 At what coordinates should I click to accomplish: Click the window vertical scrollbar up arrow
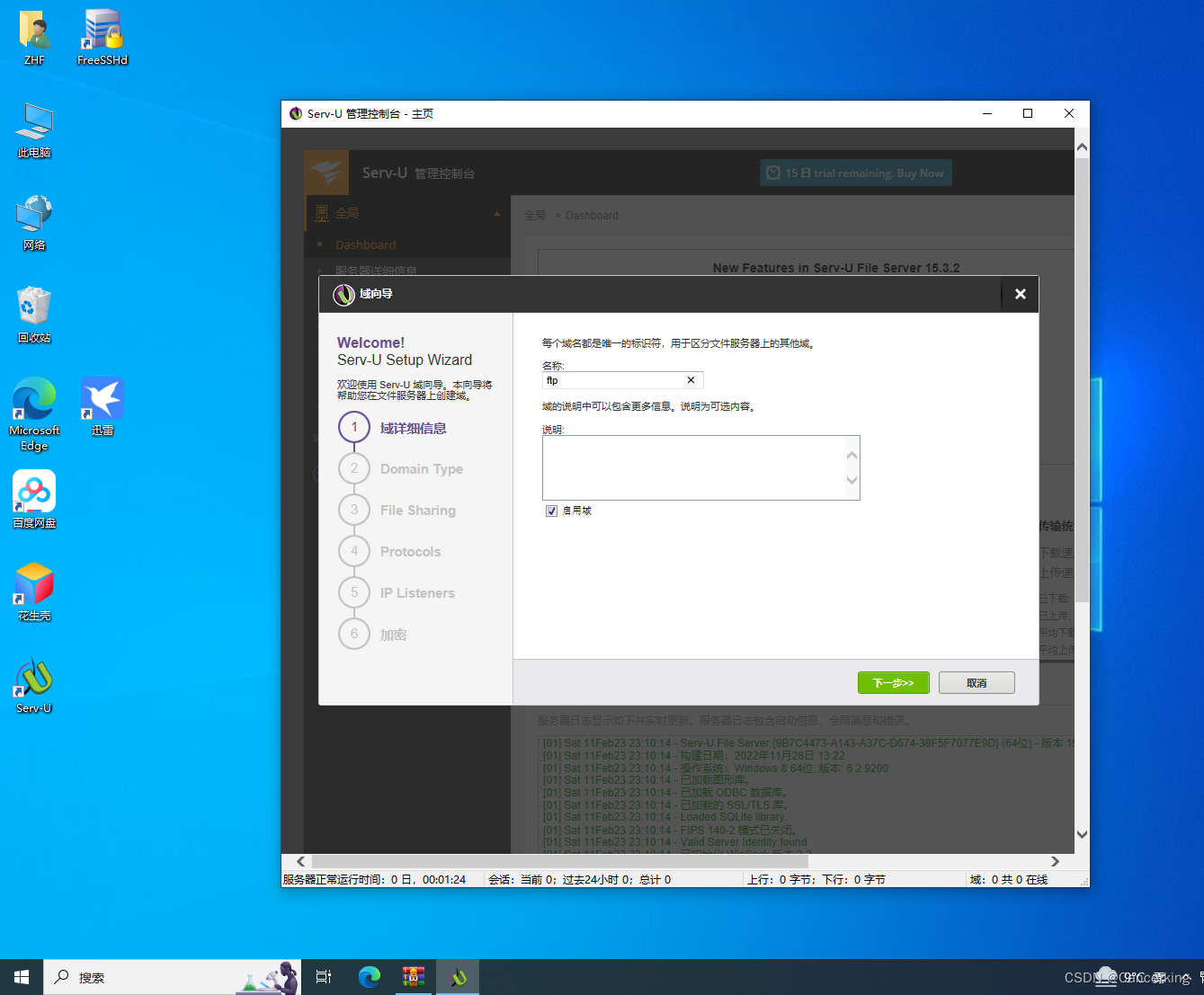point(1083,147)
